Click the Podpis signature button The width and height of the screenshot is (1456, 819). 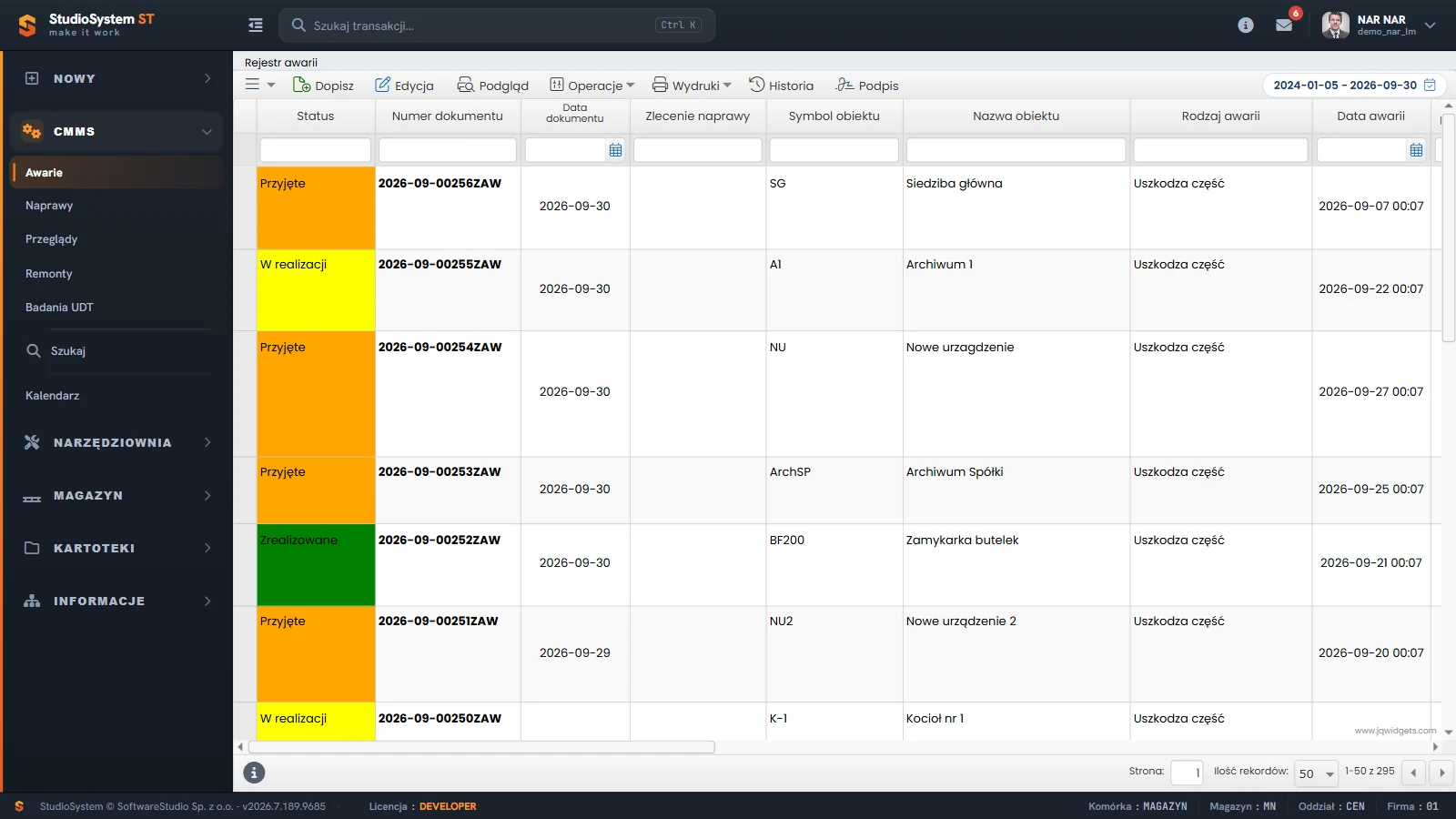click(x=867, y=86)
